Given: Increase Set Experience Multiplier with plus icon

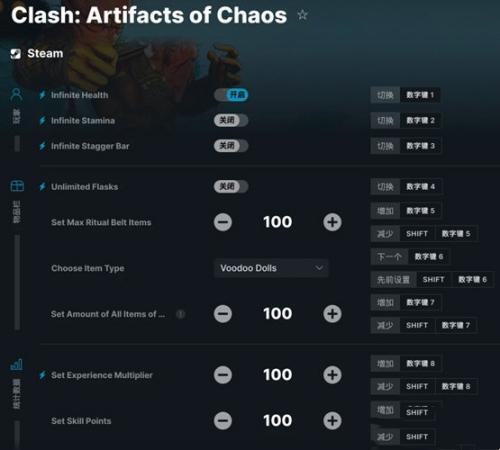Looking at the screenshot, I should coord(332,375).
